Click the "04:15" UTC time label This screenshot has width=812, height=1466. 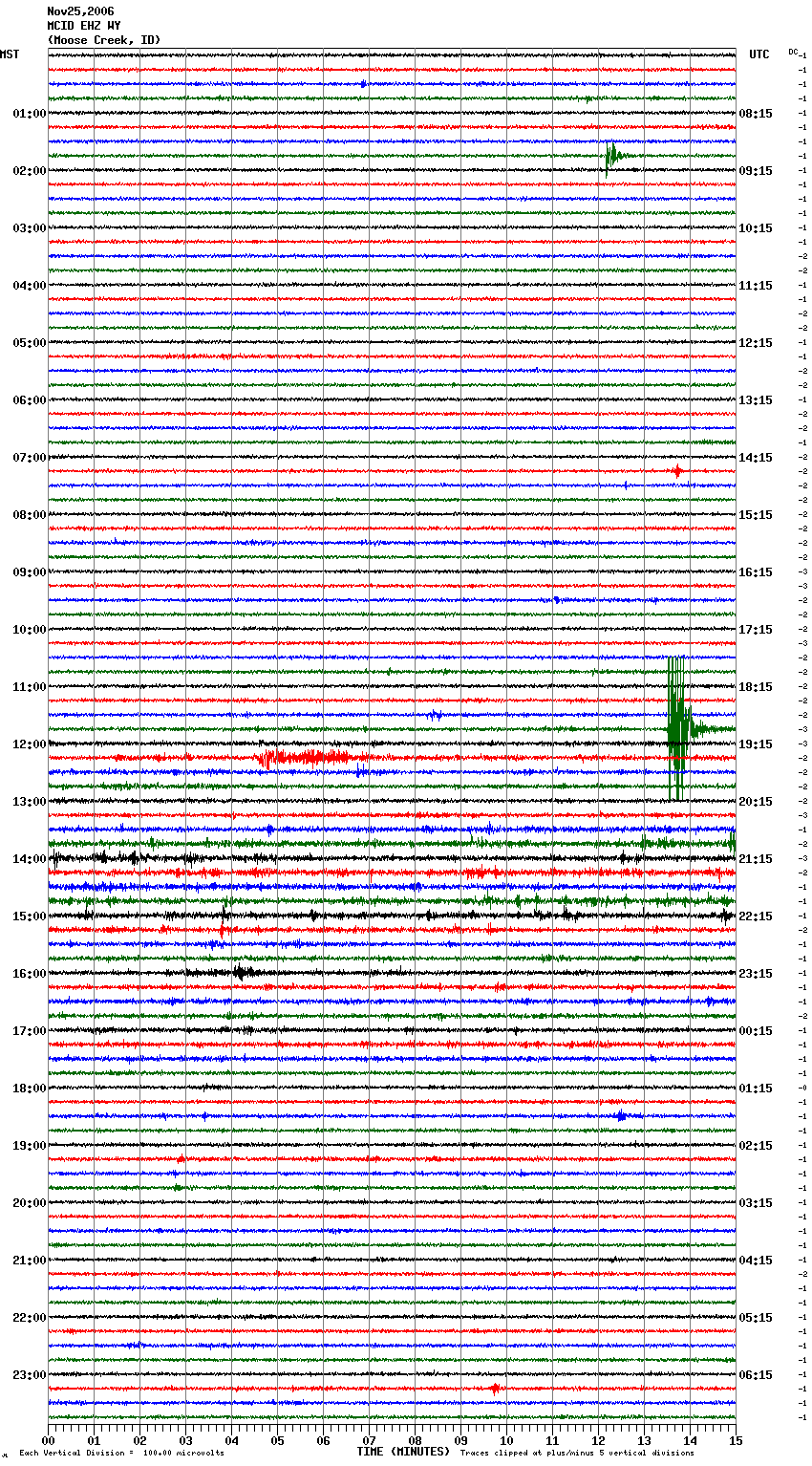point(756,1261)
